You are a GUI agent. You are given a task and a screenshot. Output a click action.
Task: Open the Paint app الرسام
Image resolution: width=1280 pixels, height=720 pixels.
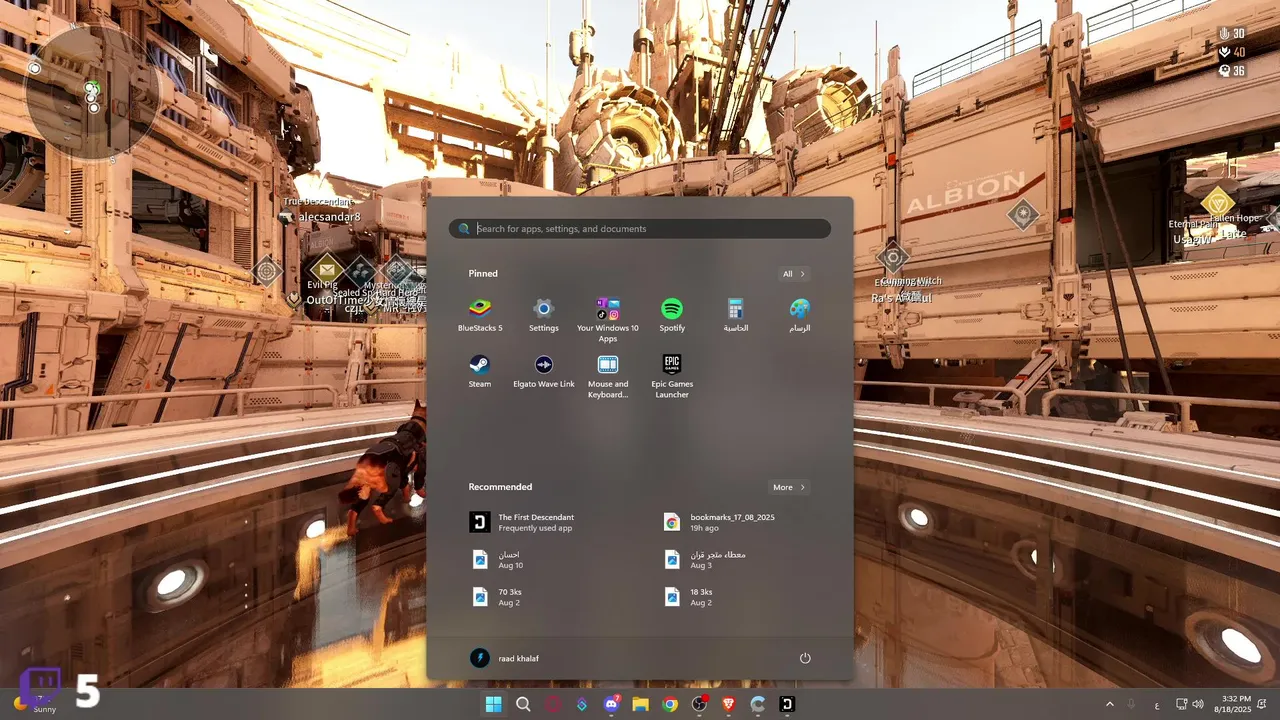[x=799, y=314]
